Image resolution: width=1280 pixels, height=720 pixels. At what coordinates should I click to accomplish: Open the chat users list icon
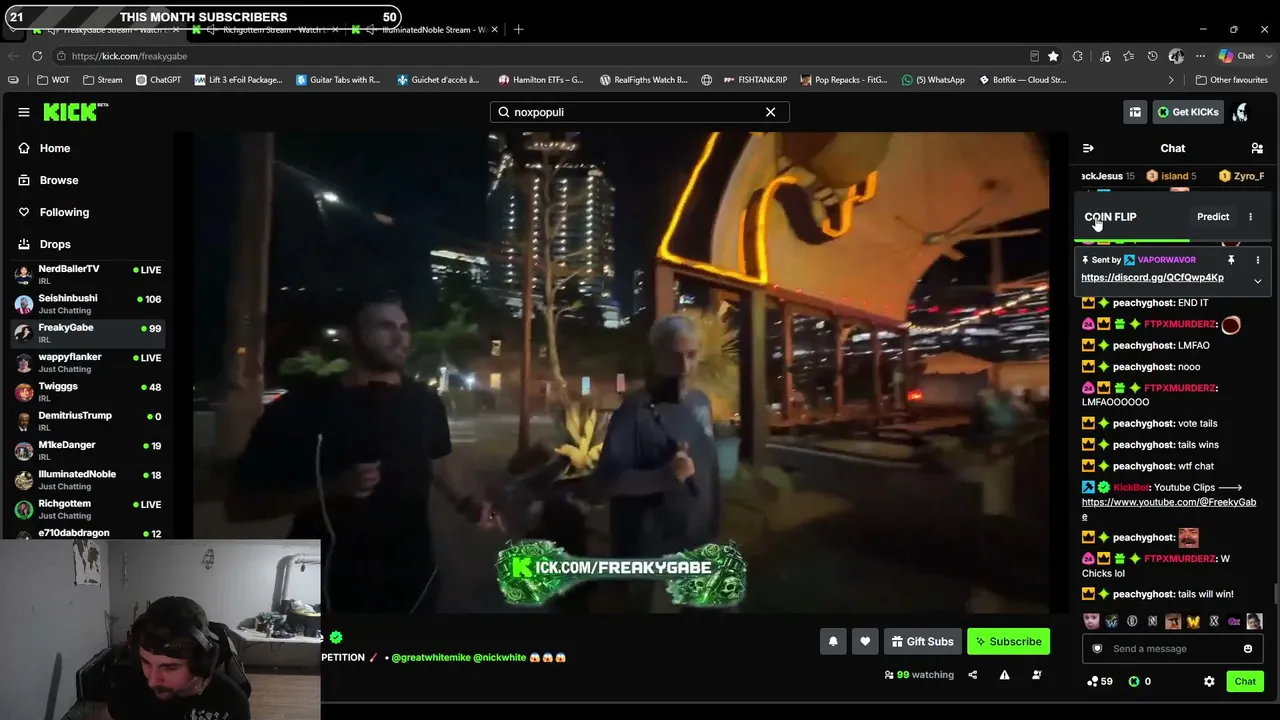(x=1257, y=148)
